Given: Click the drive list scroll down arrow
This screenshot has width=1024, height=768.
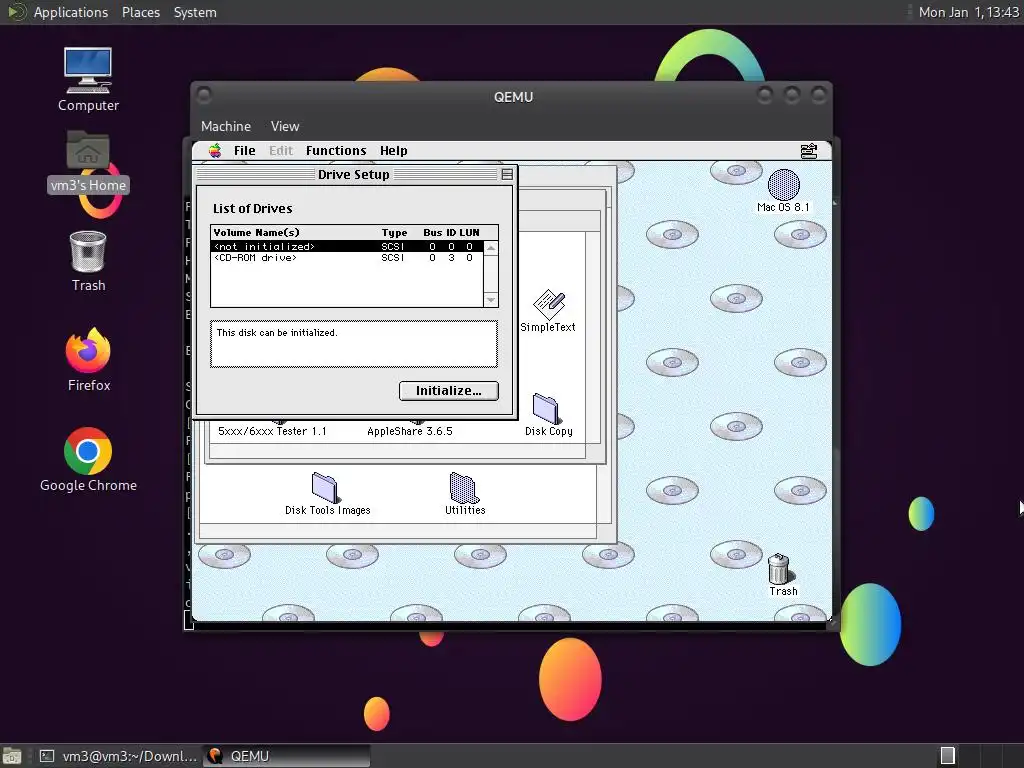Looking at the screenshot, I should coord(491,300).
